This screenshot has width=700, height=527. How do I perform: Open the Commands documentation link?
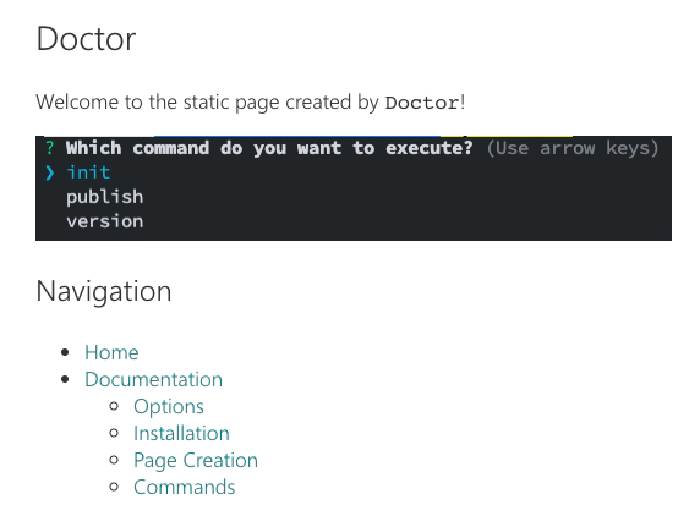[x=184, y=487]
